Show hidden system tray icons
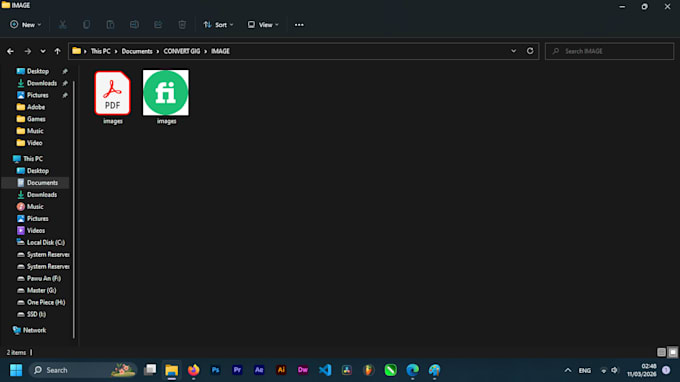Image resolution: width=680 pixels, height=382 pixels. (568, 370)
